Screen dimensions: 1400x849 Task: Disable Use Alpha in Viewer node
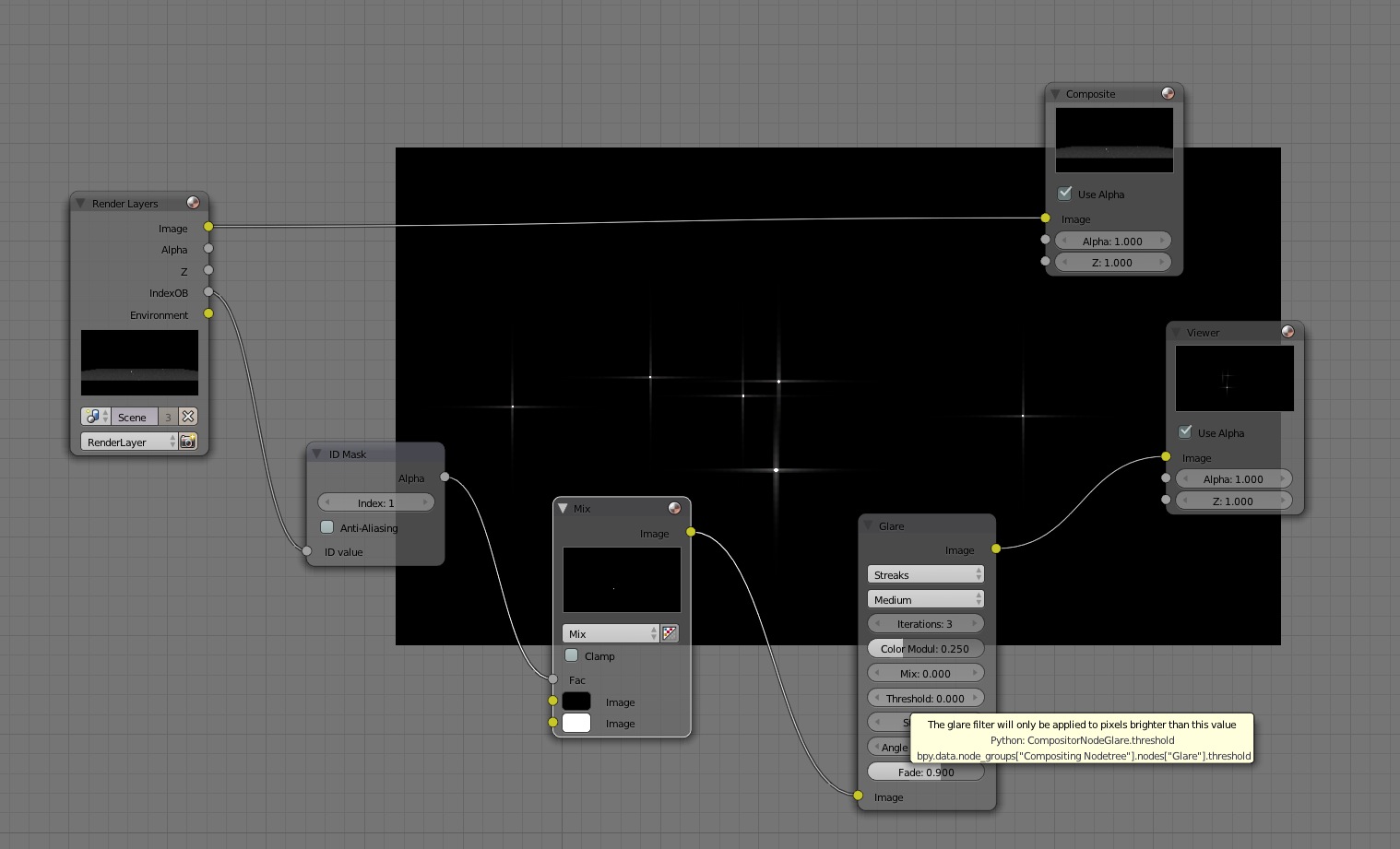[1185, 432]
